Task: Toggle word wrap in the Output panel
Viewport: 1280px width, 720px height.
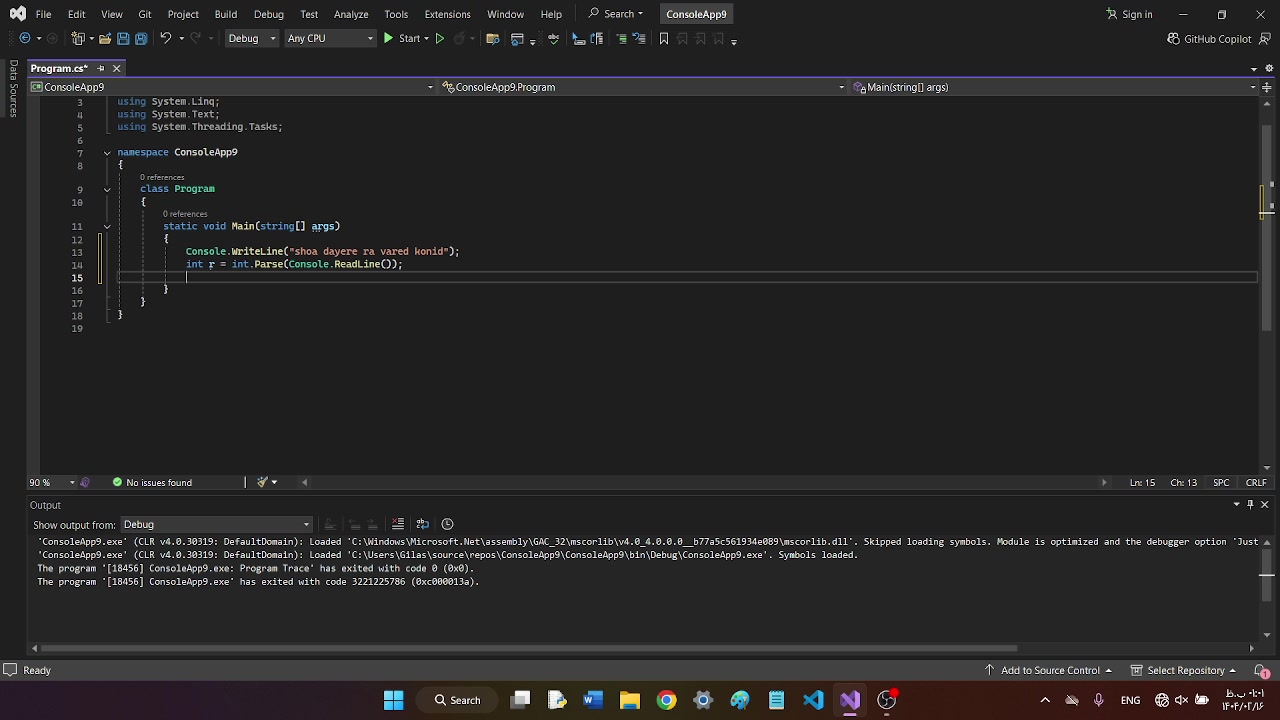Action: (x=422, y=524)
